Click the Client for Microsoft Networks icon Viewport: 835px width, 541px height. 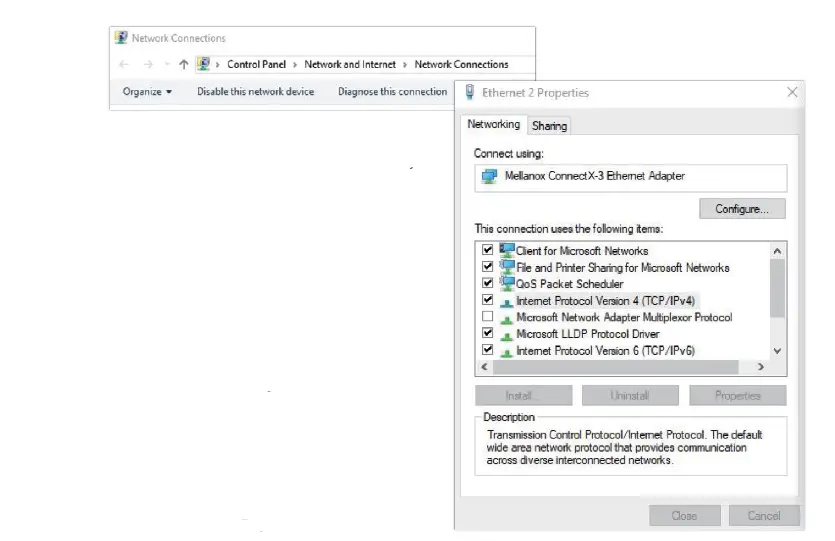tap(507, 250)
